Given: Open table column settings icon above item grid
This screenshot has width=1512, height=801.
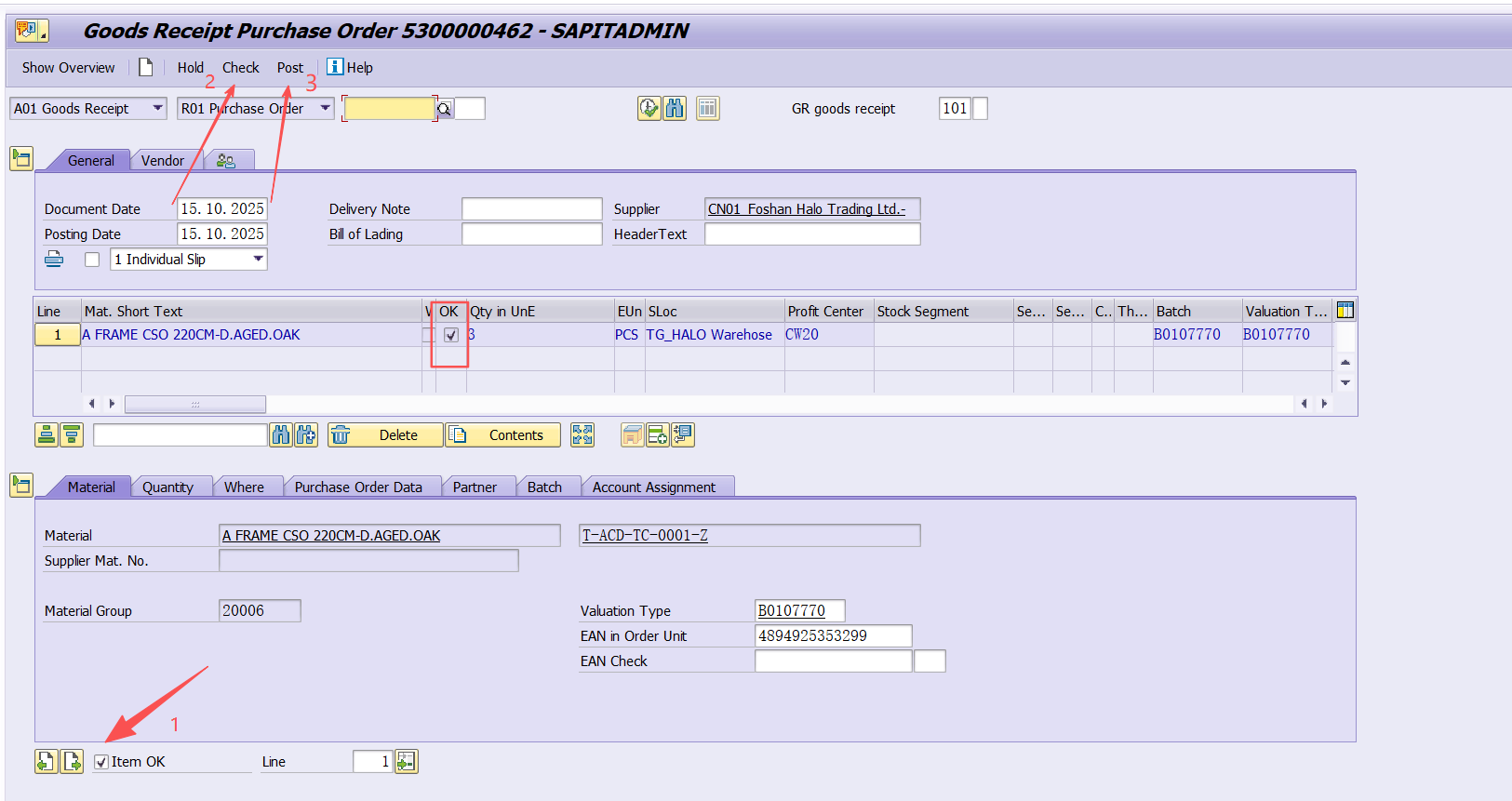Looking at the screenshot, I should pos(1345,311).
